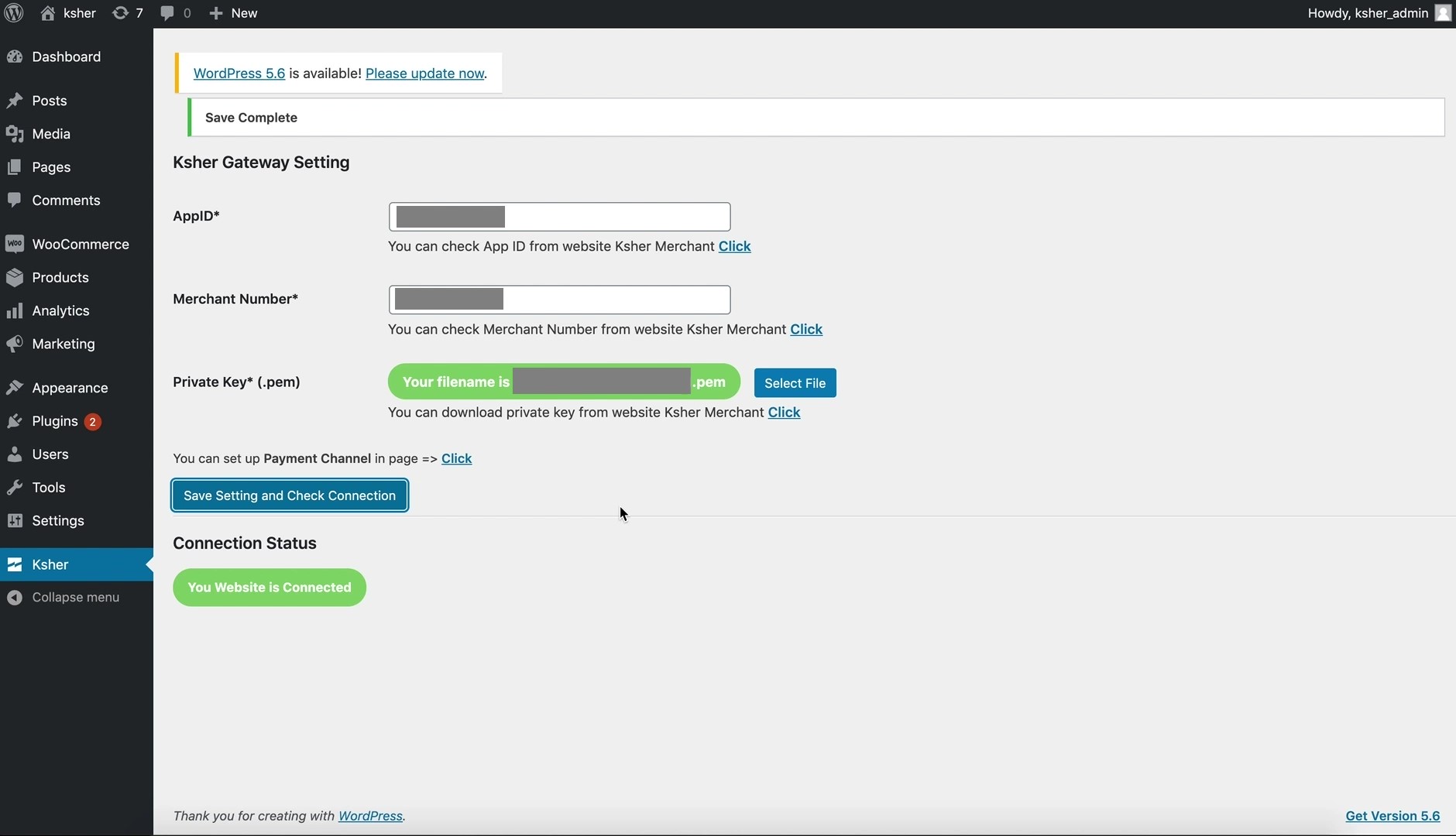Click the Users person icon
1456x836 pixels.
[x=15, y=454]
